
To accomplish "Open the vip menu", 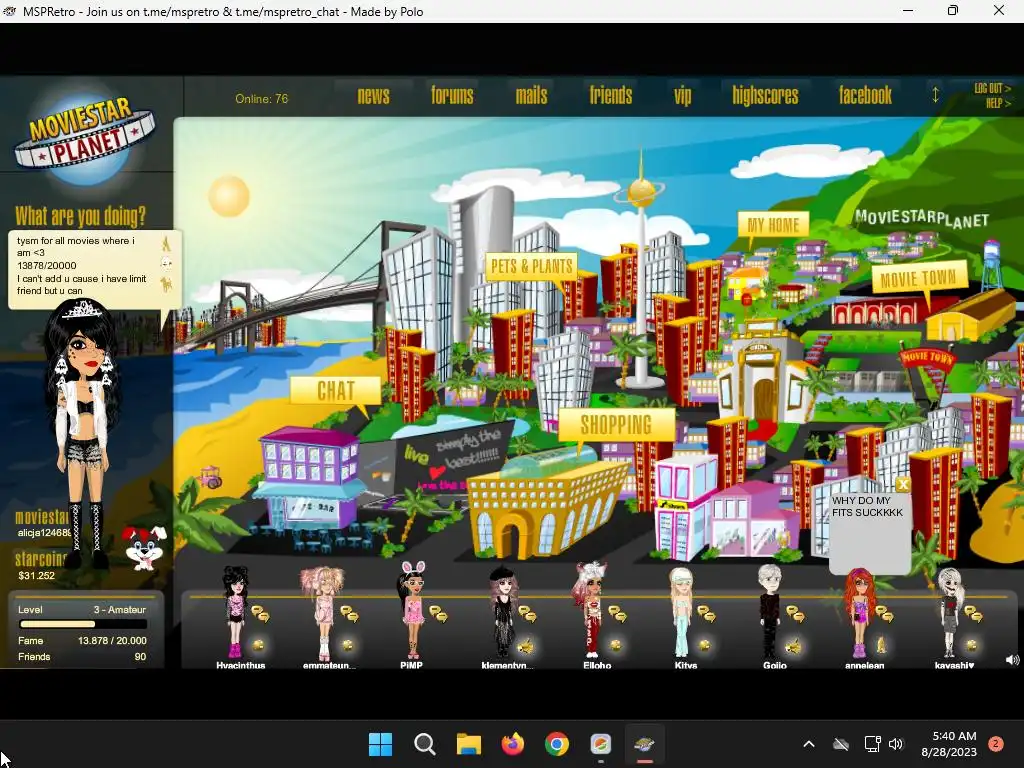I will point(682,96).
